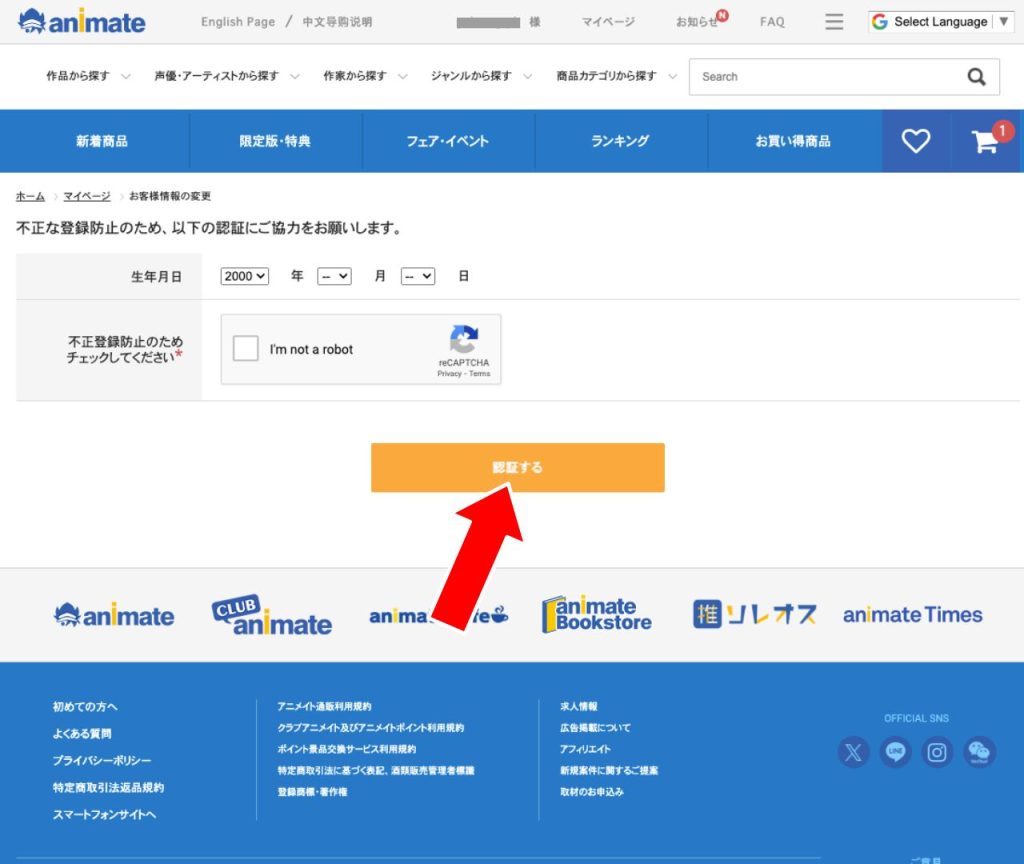Expand the Select Language dropdown
The height and width of the screenshot is (864, 1024).
pos(940,22)
